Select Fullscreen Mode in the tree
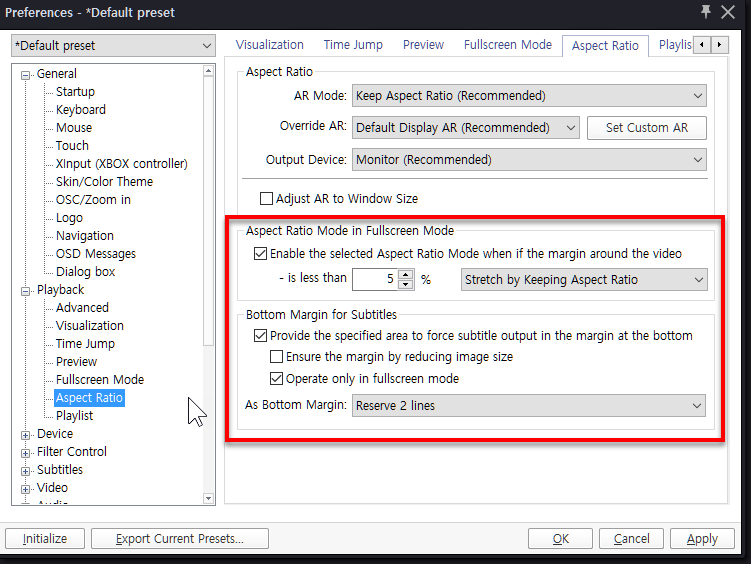This screenshot has width=751, height=564. [x=100, y=380]
